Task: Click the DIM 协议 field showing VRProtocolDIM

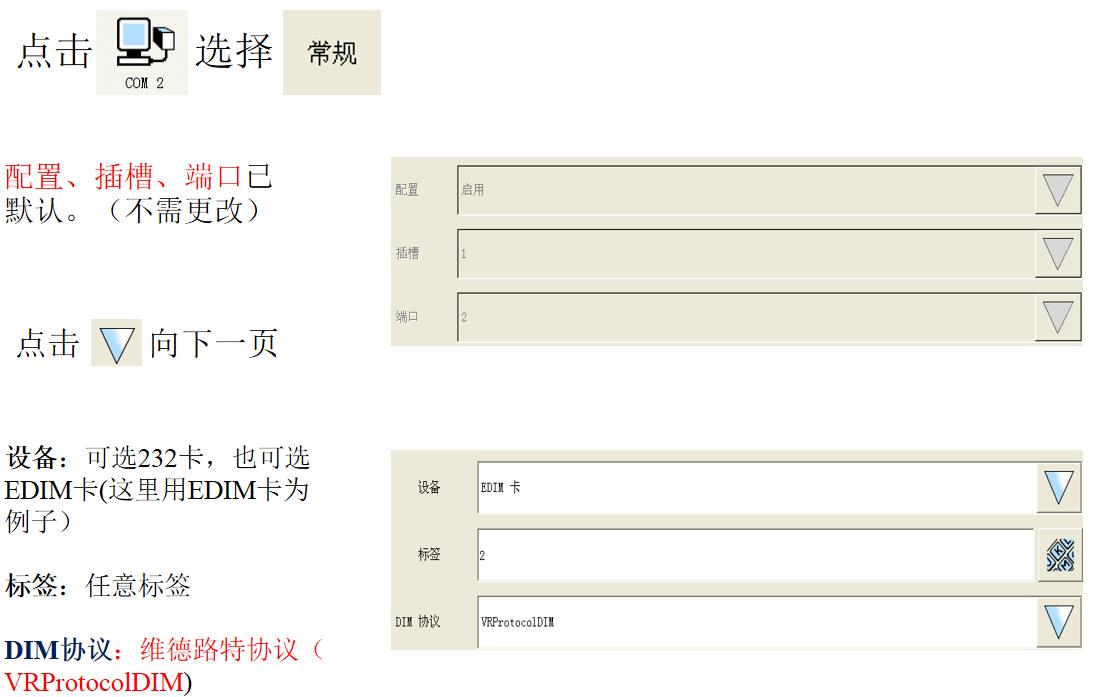Action: coord(755,622)
